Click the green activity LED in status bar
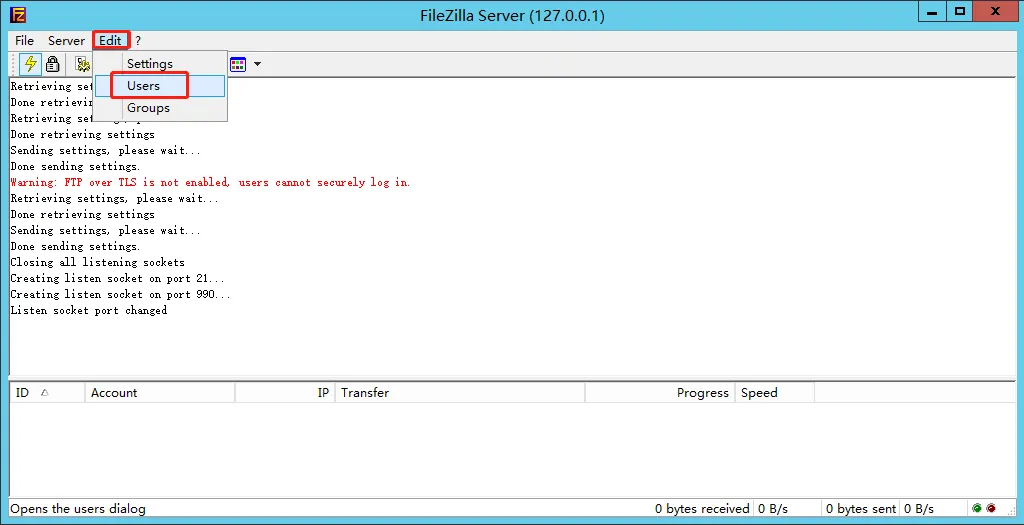1024x525 pixels. click(977, 508)
